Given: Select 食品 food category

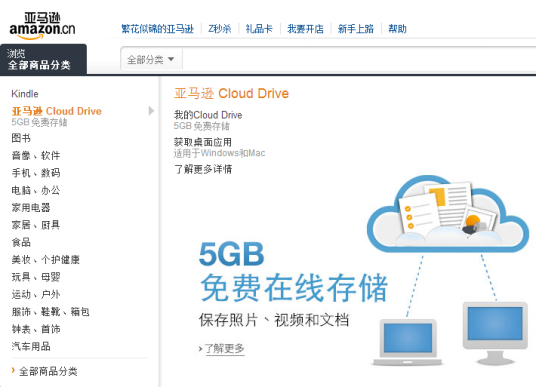Looking at the screenshot, I should click(x=21, y=242).
